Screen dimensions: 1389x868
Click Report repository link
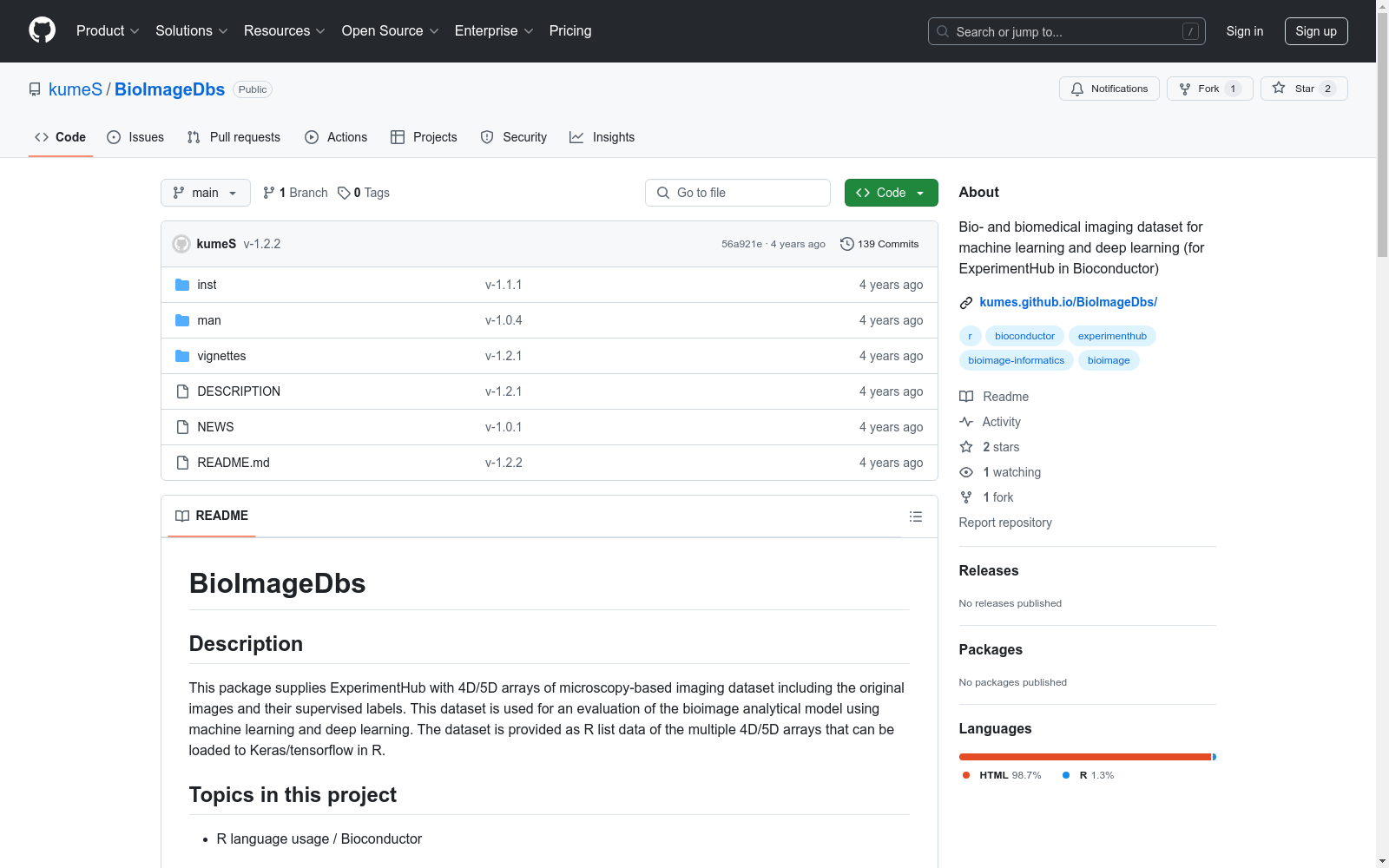1005,523
